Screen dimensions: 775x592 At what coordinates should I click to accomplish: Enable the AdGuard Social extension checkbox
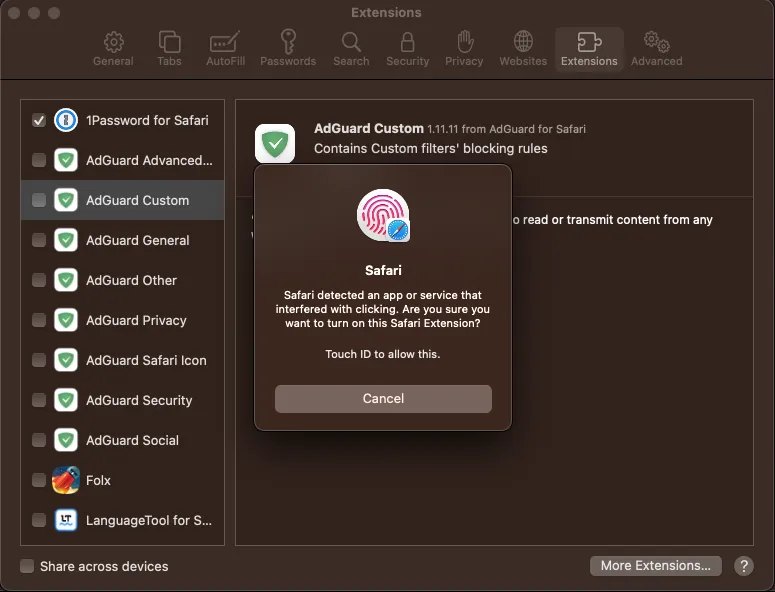pos(39,440)
